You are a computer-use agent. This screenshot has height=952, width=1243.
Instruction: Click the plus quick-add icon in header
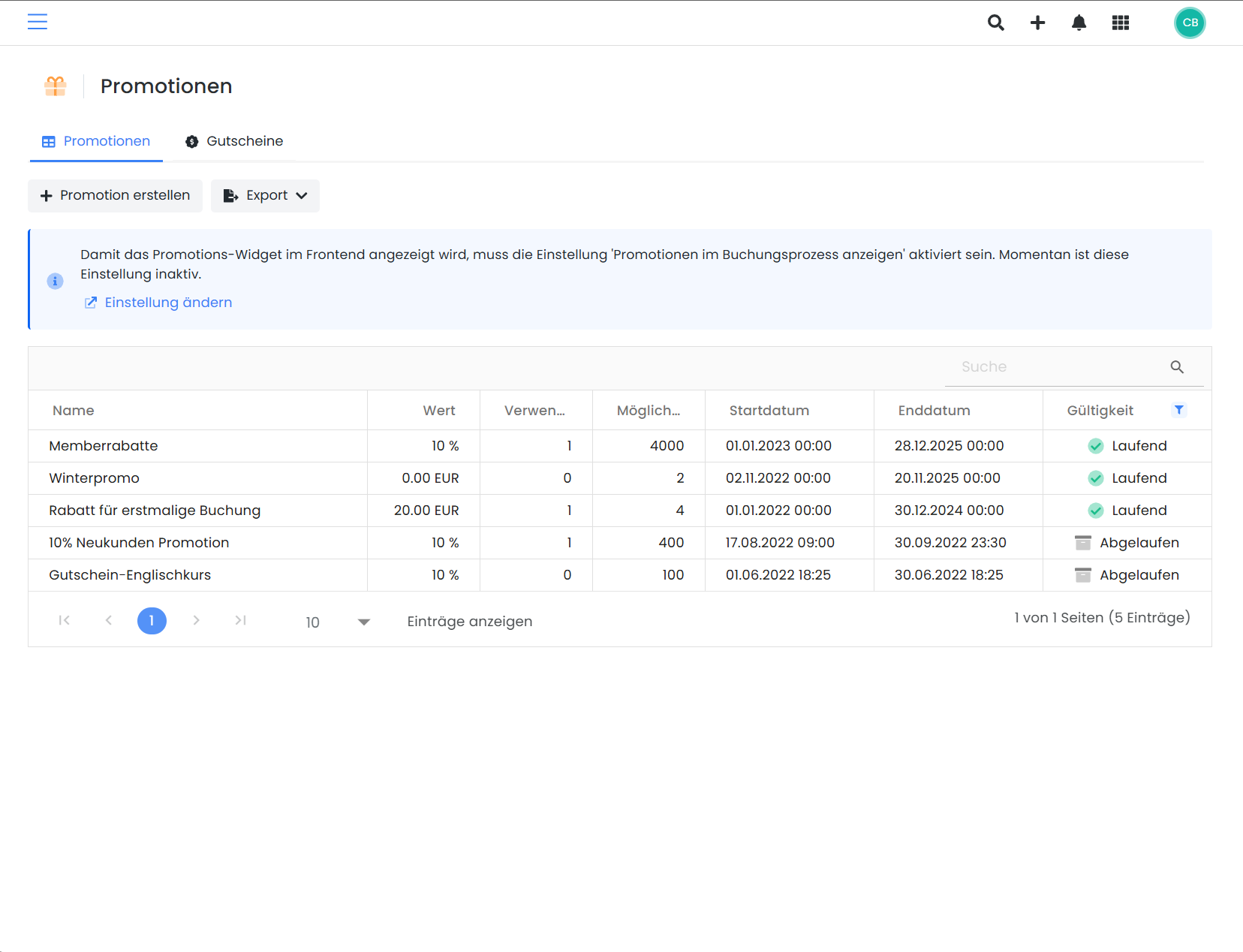point(1037,23)
